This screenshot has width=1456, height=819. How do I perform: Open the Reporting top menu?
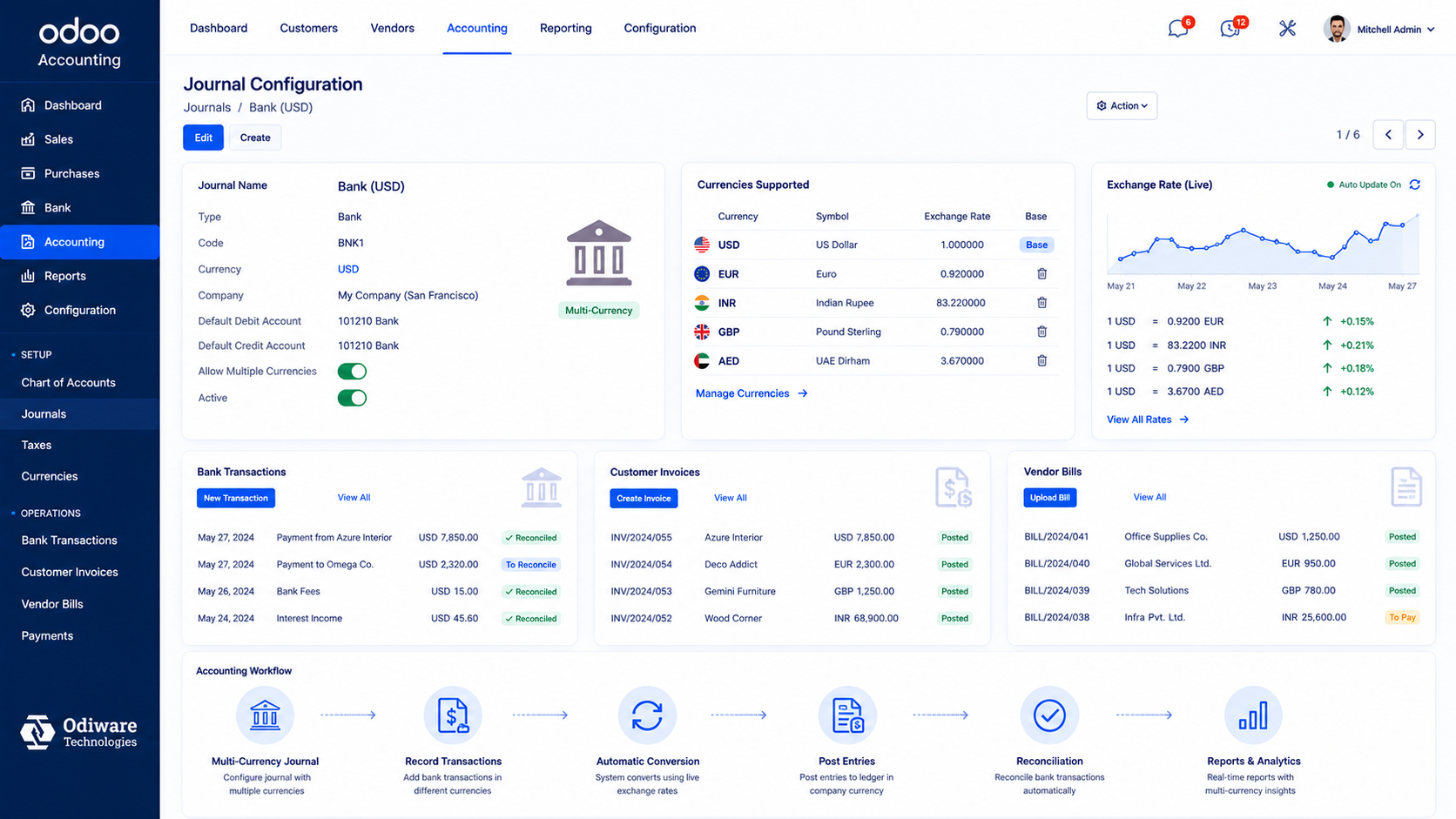pyautogui.click(x=565, y=28)
